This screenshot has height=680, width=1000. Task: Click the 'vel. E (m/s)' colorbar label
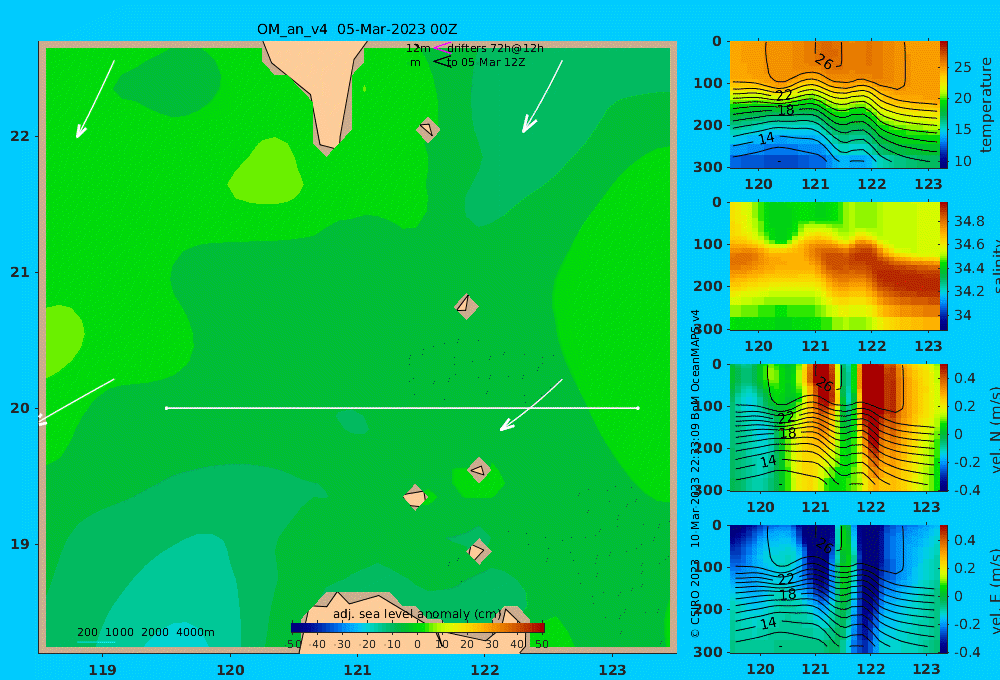point(994,592)
